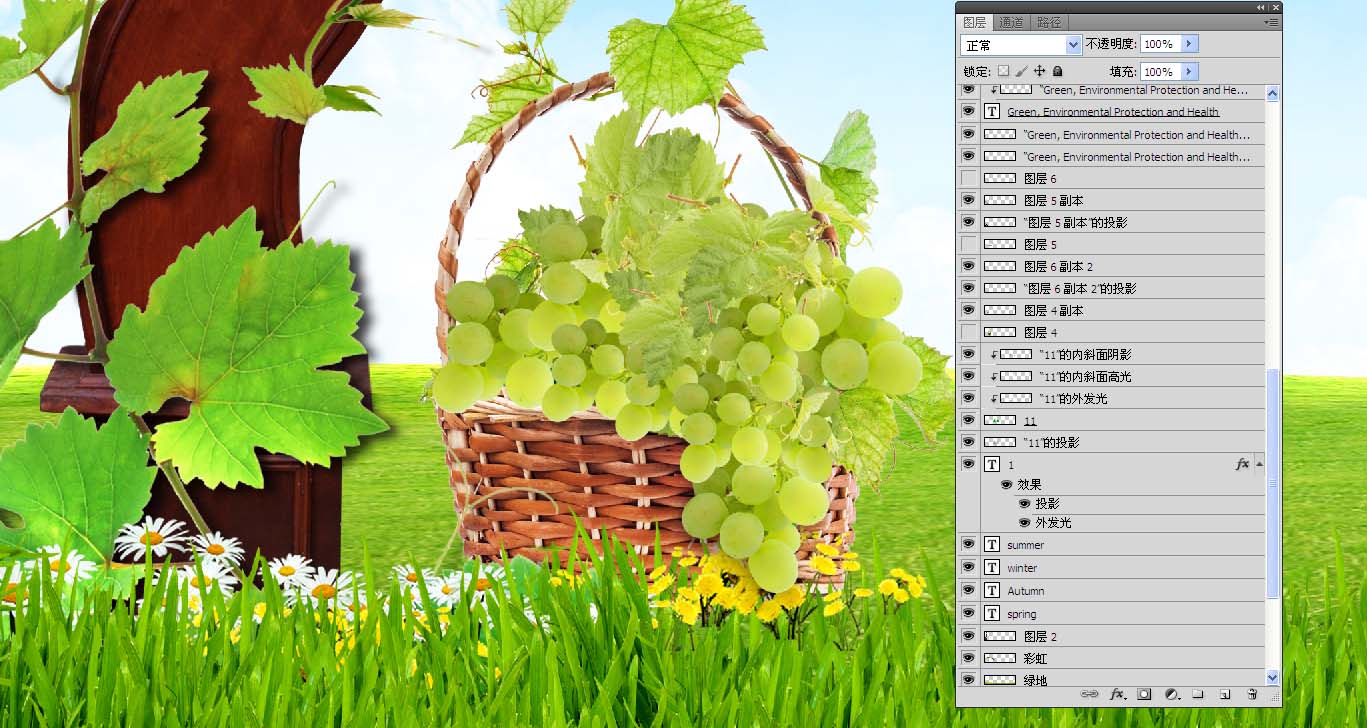Image resolution: width=1367 pixels, height=728 pixels.
Task: Click the layers panel scrollbar thumb
Action: click(x=1273, y=483)
